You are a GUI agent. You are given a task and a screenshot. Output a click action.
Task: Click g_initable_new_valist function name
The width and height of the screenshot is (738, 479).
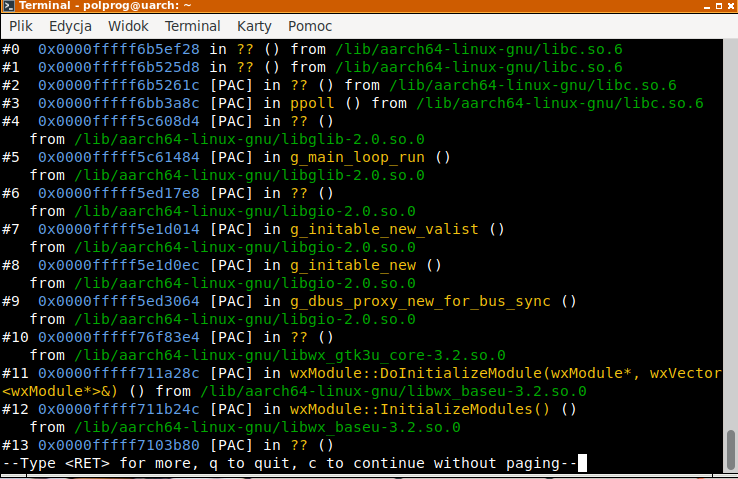[384, 229]
